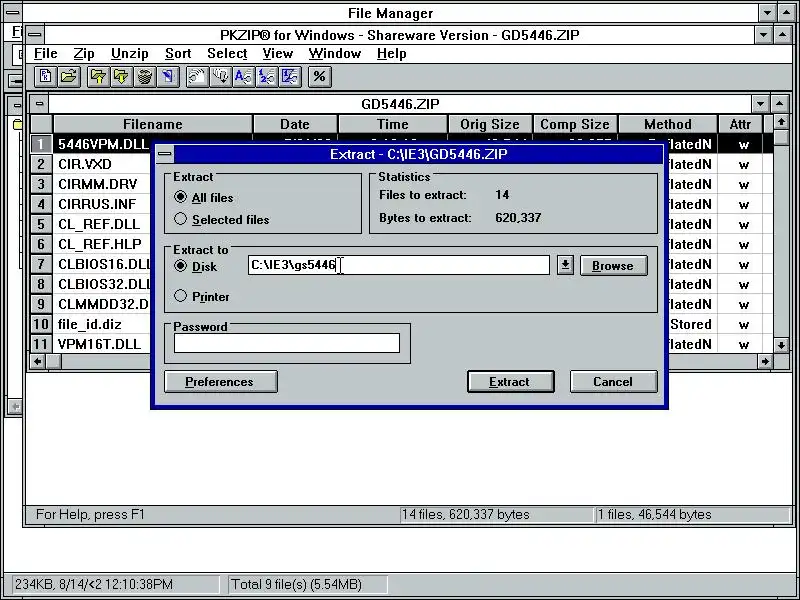Select the Selected files radio button

click(x=181, y=219)
